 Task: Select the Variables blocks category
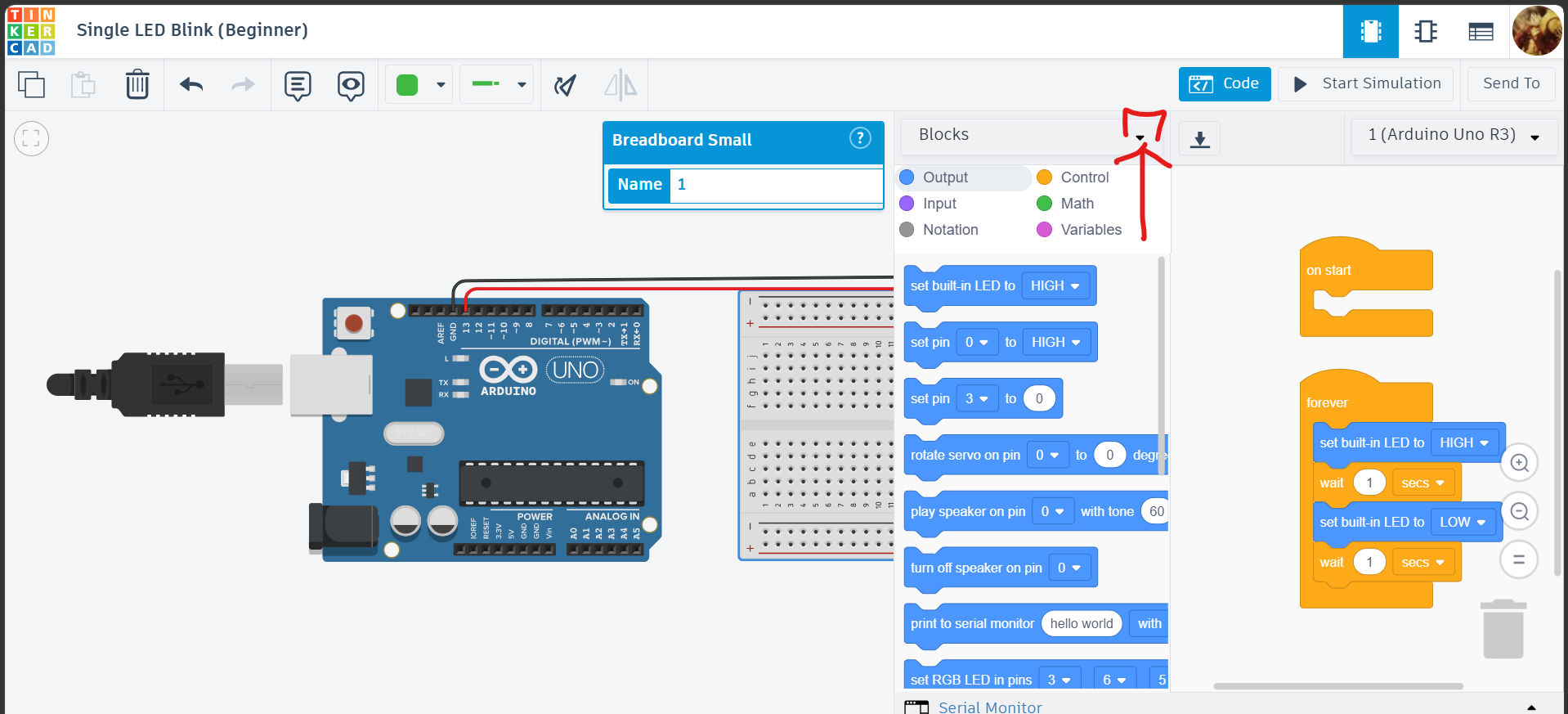click(x=1079, y=230)
